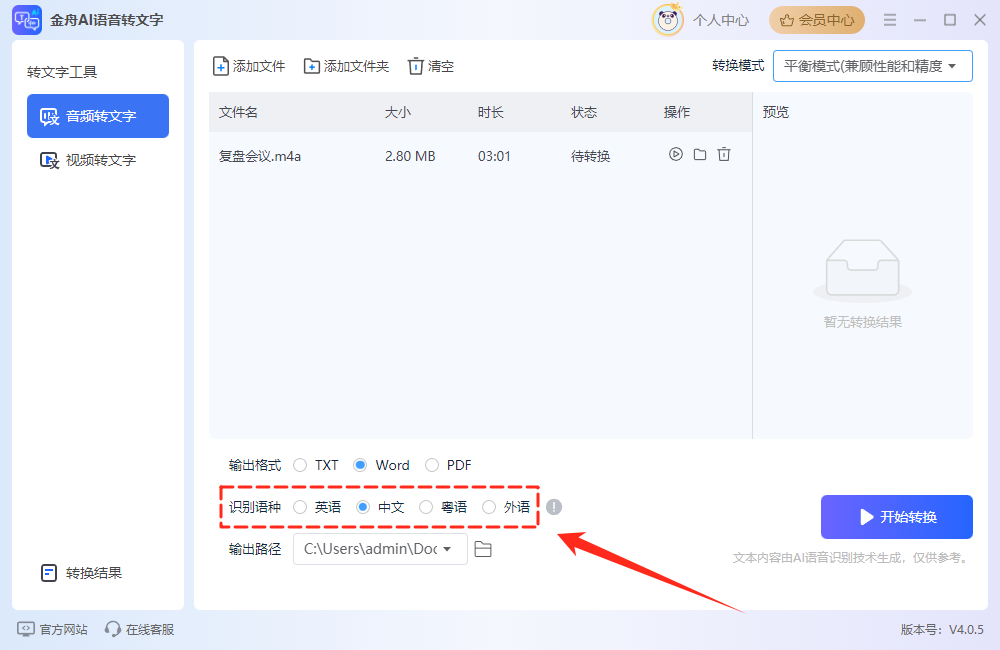
Task: Open 个人中心 personal center
Action: pos(721,20)
